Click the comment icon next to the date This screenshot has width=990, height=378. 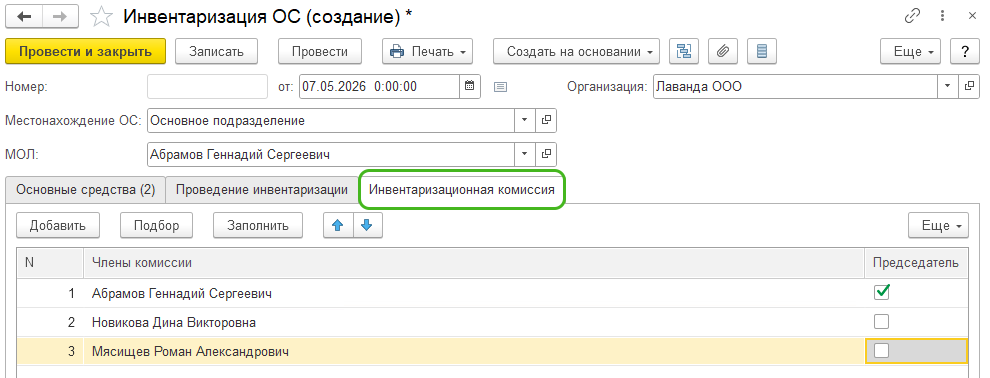click(x=501, y=87)
